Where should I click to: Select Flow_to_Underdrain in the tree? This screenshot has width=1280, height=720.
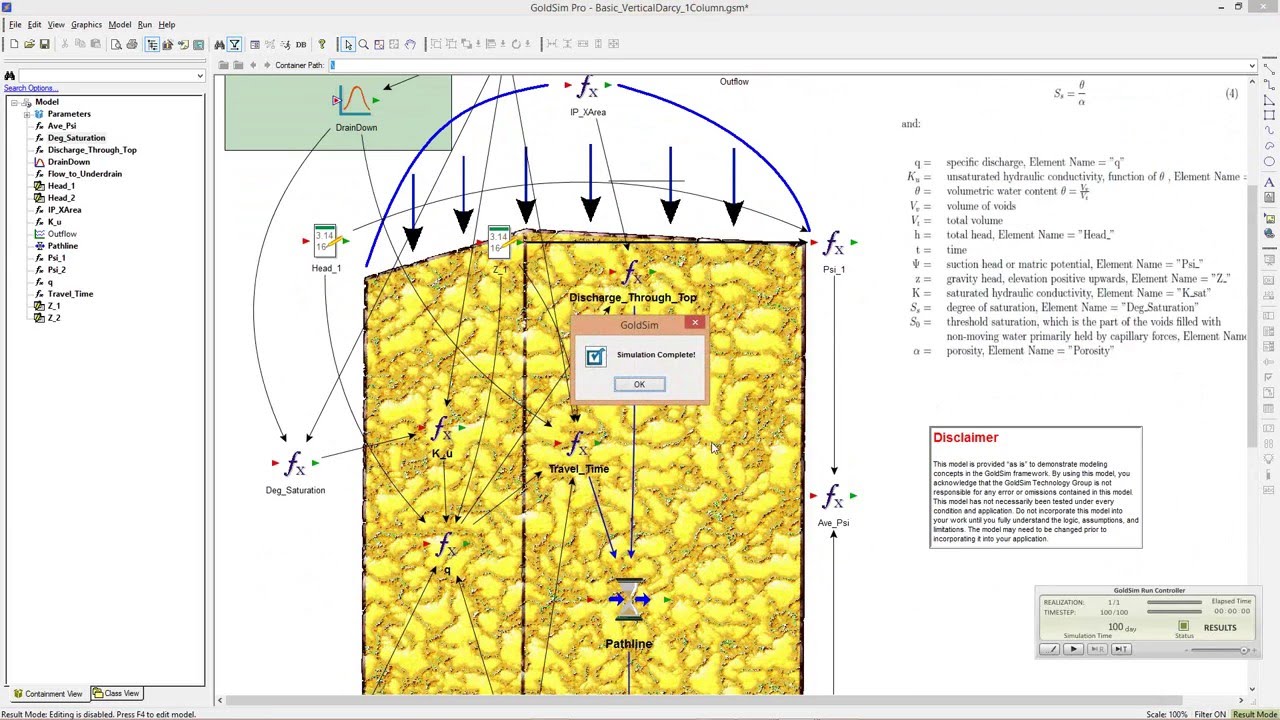pyautogui.click(x=84, y=174)
